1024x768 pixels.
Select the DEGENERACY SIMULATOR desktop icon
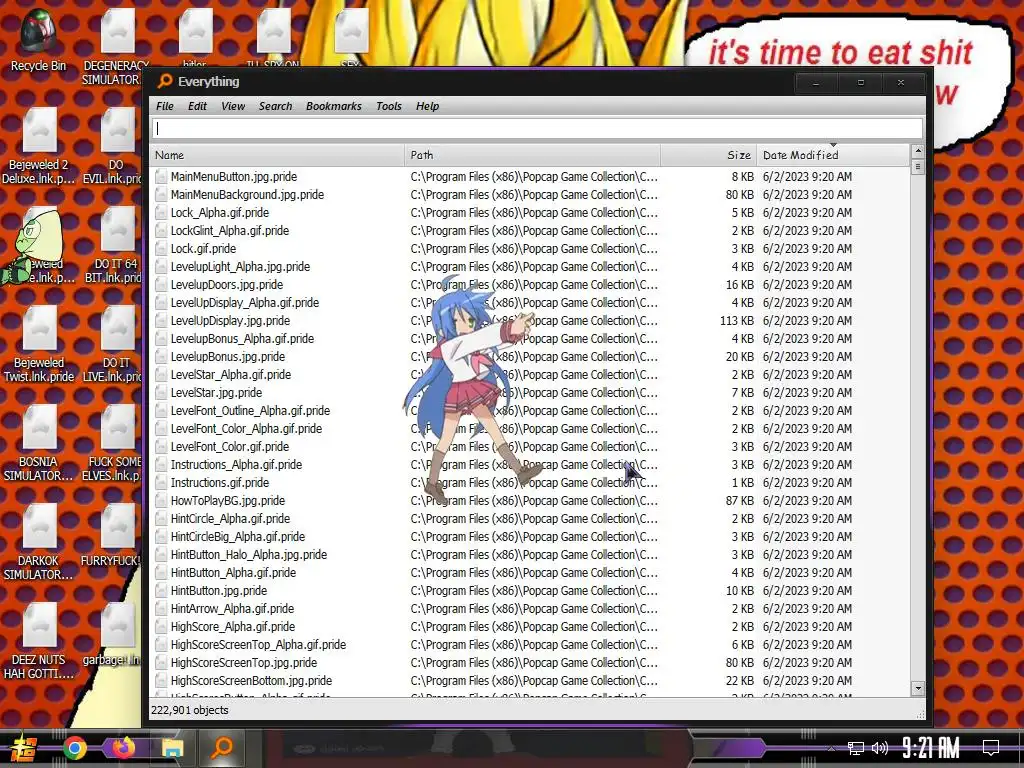[x=116, y=46]
